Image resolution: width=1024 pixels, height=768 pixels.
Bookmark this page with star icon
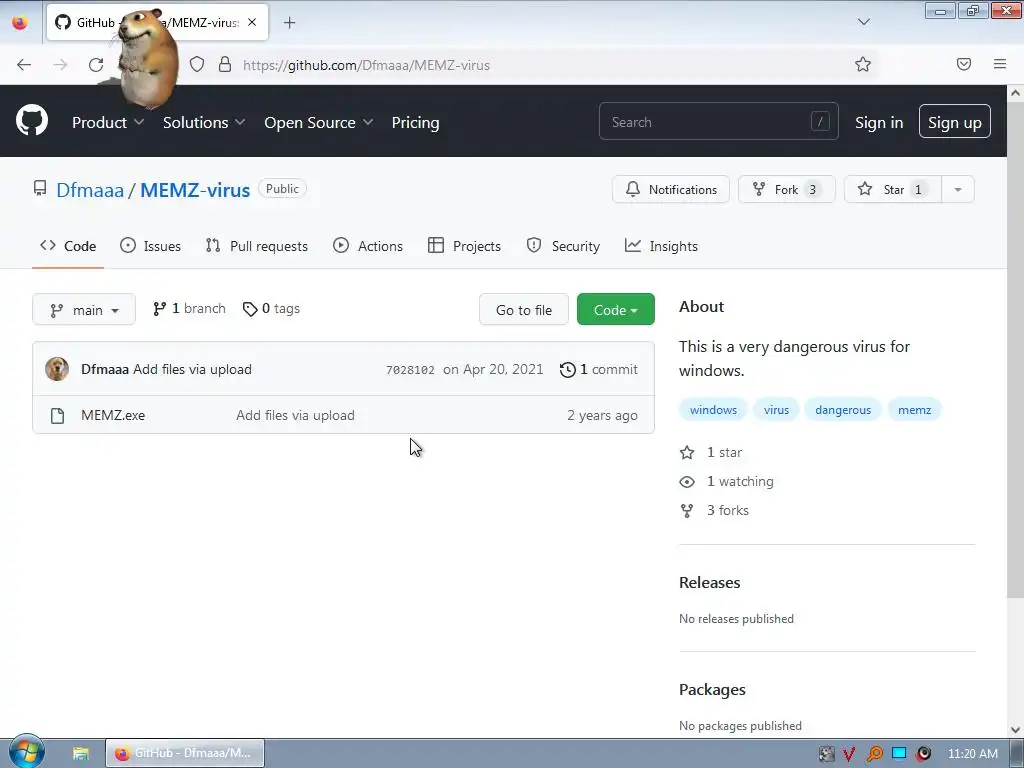click(863, 64)
